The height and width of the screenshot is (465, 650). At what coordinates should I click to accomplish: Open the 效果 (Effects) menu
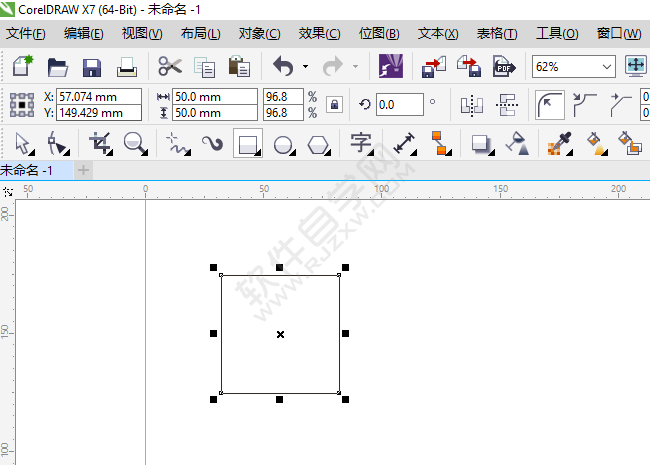[319, 33]
